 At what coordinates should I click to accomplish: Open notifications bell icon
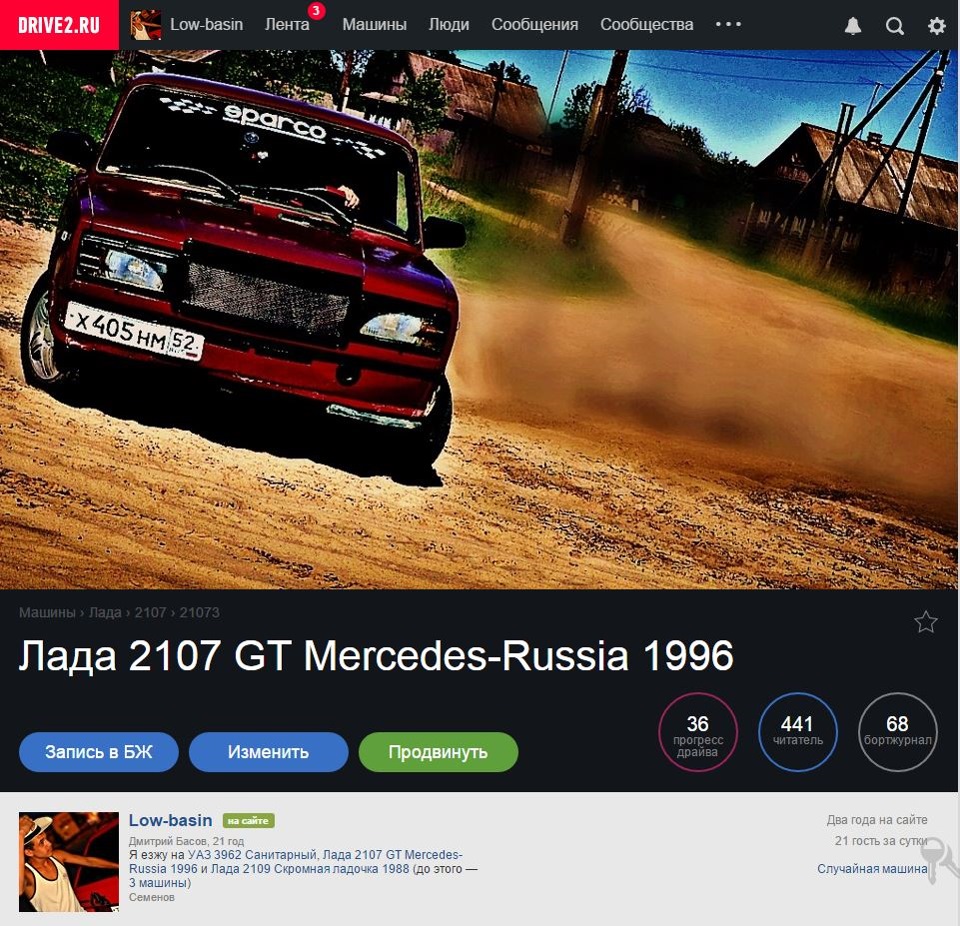pos(853,26)
